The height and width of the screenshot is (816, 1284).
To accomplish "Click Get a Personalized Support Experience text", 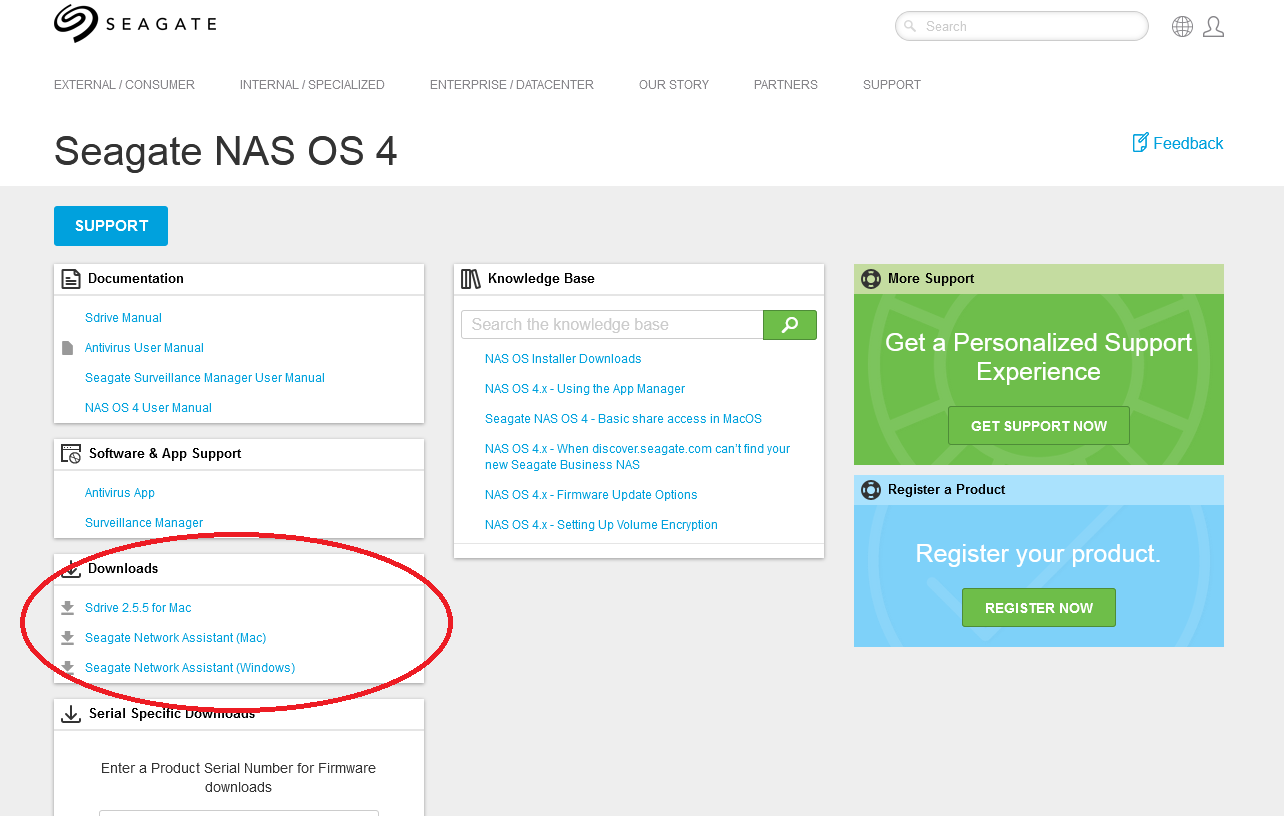I will [1039, 357].
